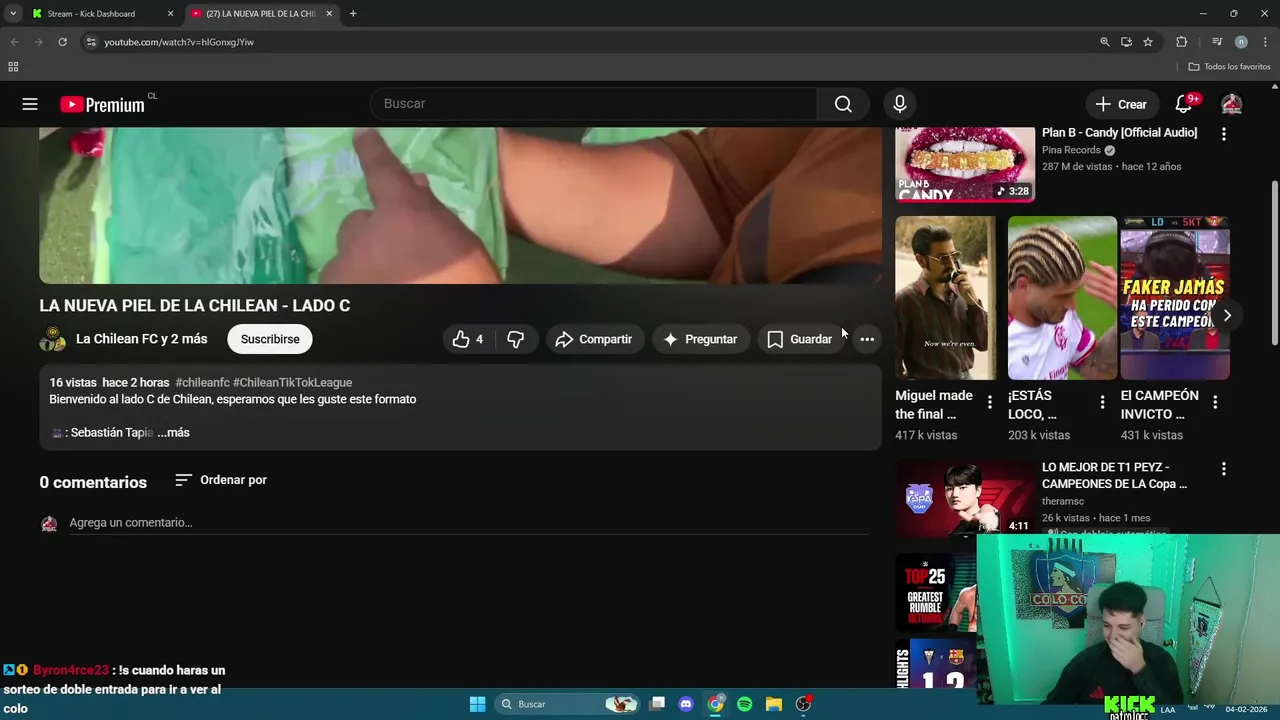Screen dimensions: 1280x720
Task: Open OBS Studio from the taskbar
Action: coord(803,704)
